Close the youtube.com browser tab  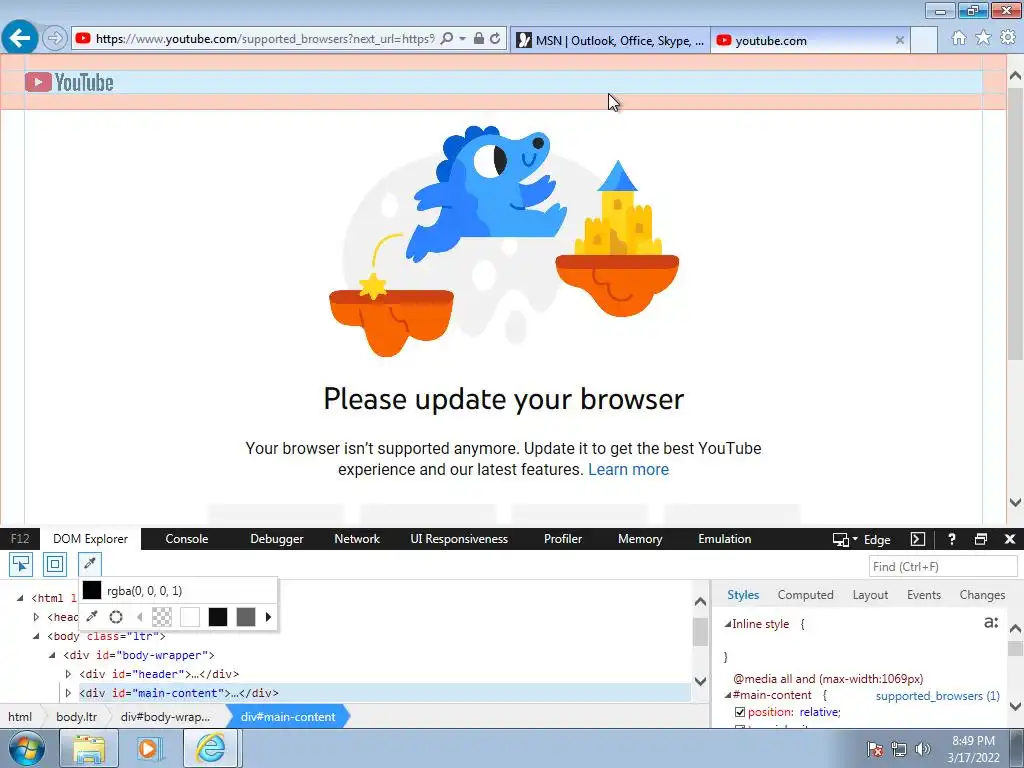pos(899,40)
